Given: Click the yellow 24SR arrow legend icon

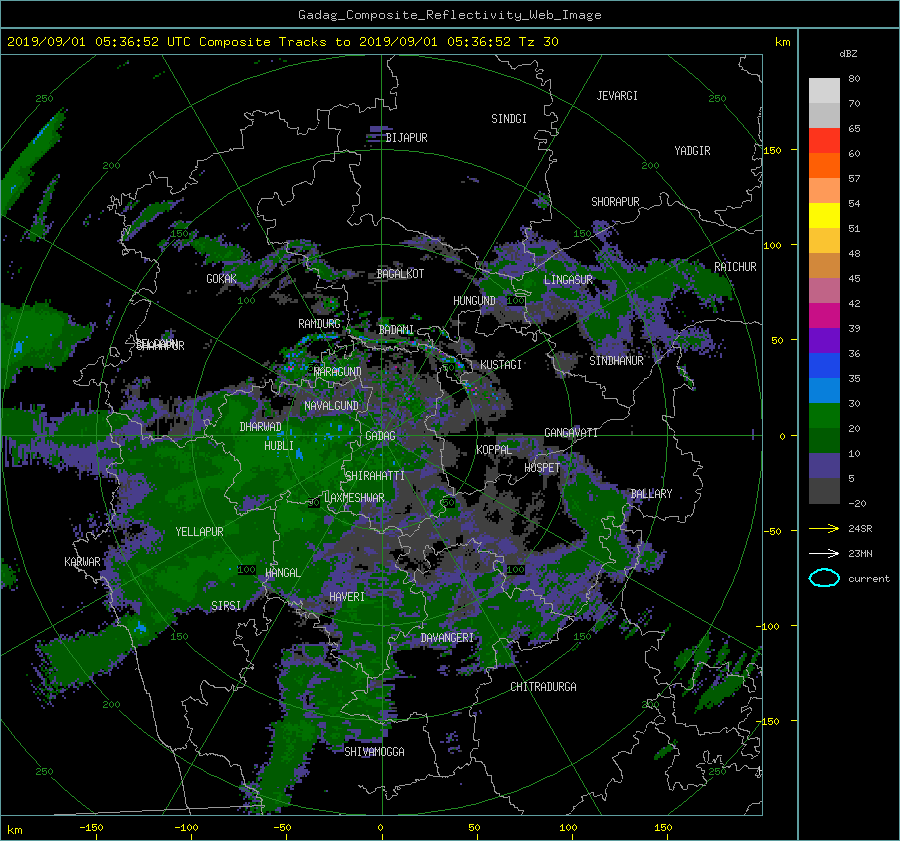Looking at the screenshot, I should 824,528.
